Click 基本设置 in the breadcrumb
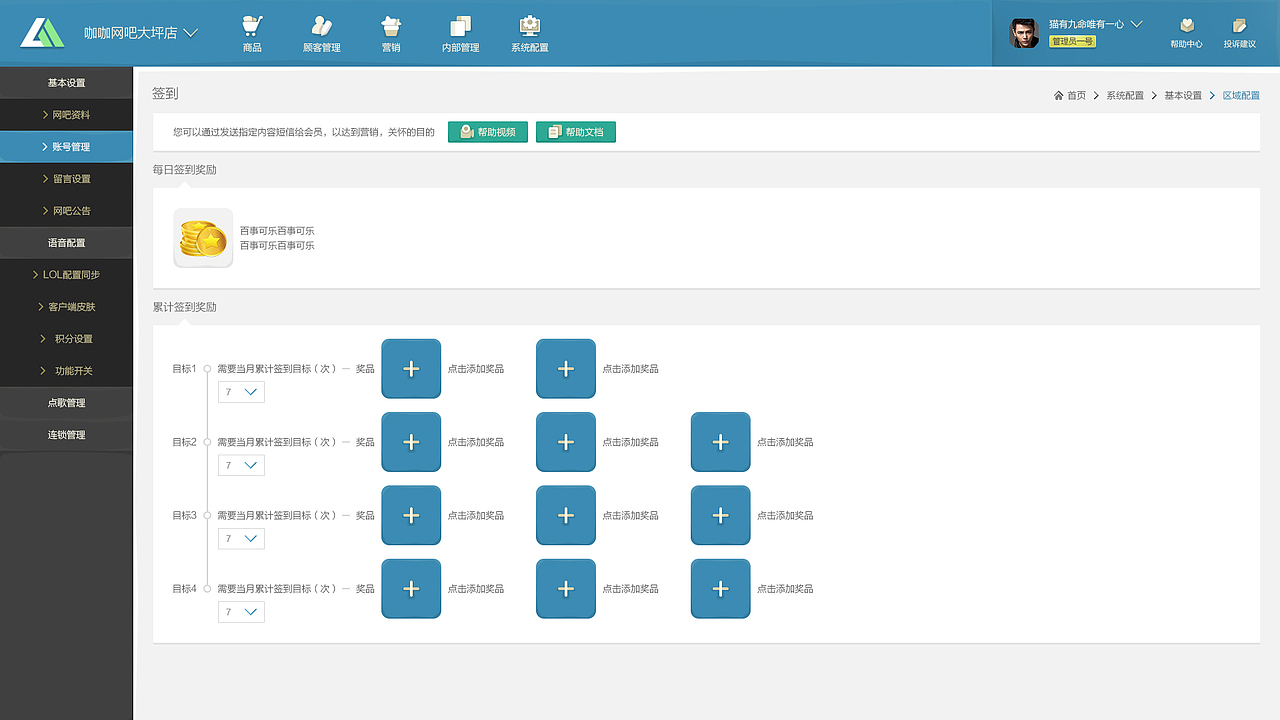1280x720 pixels. (1183, 96)
